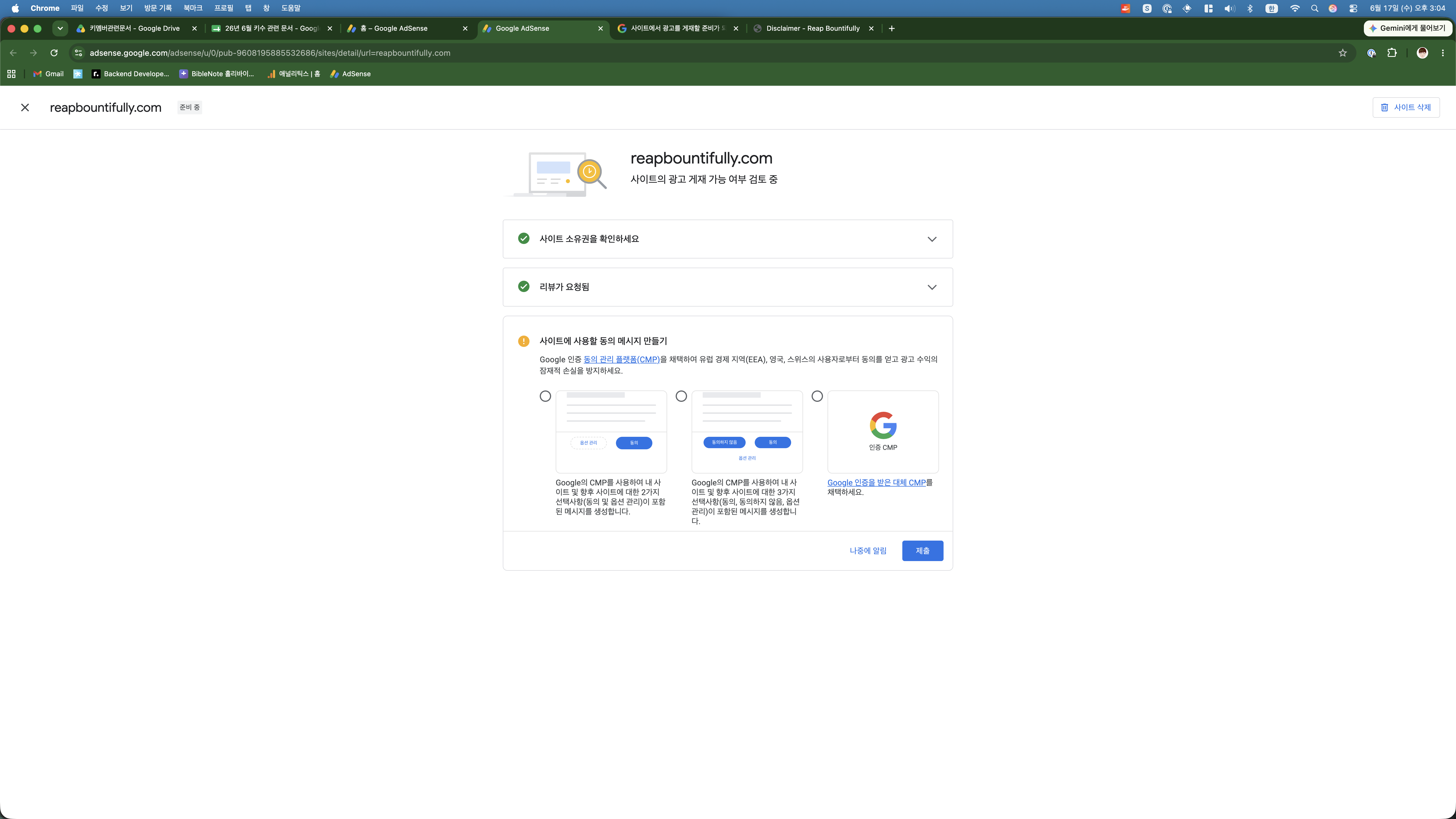Open the 수정 menu
The image size is (1456, 819).
[x=102, y=8]
